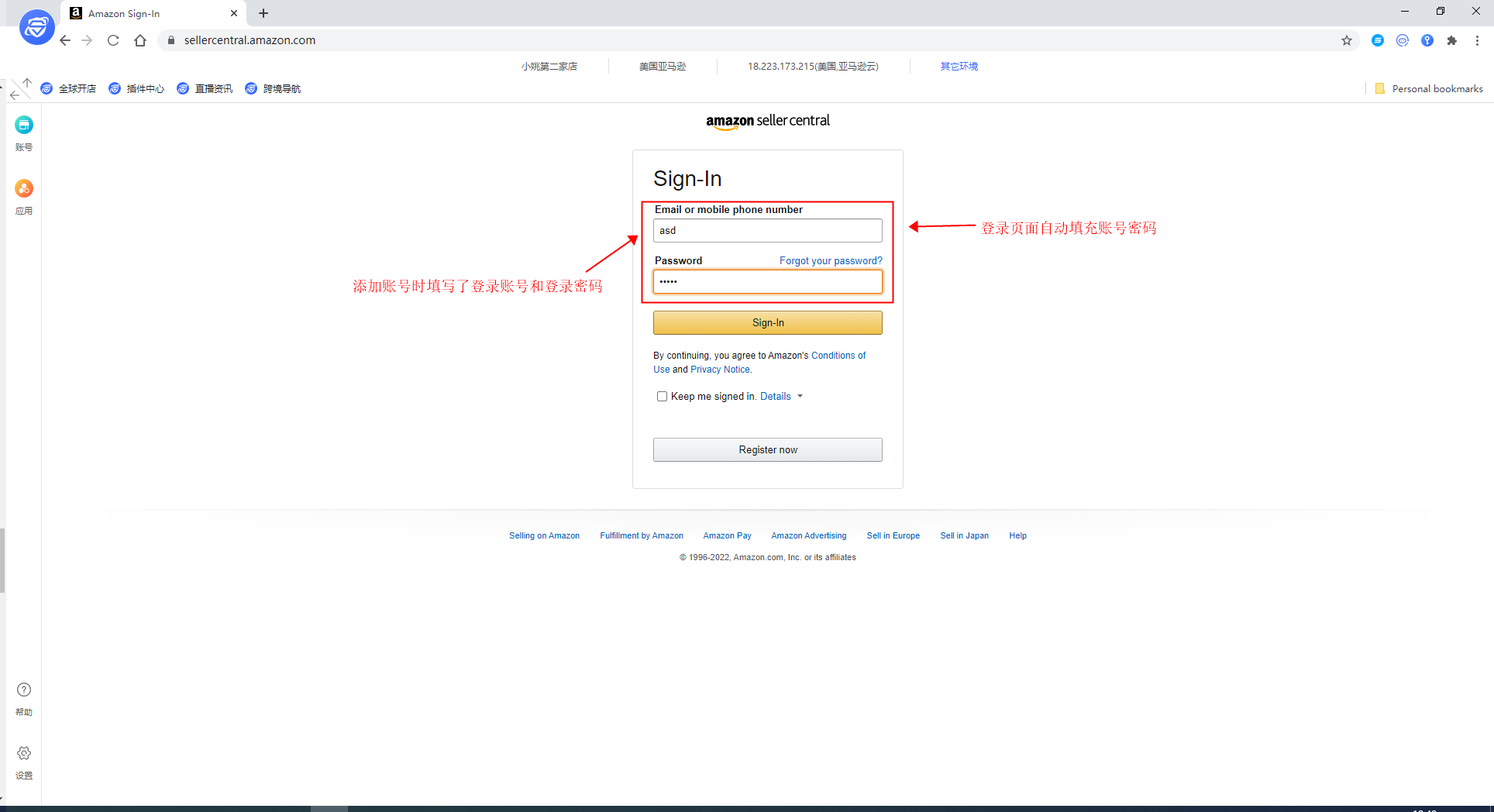The height and width of the screenshot is (812, 1494).
Task: Expand the Details dropdown arrow
Action: click(x=800, y=397)
